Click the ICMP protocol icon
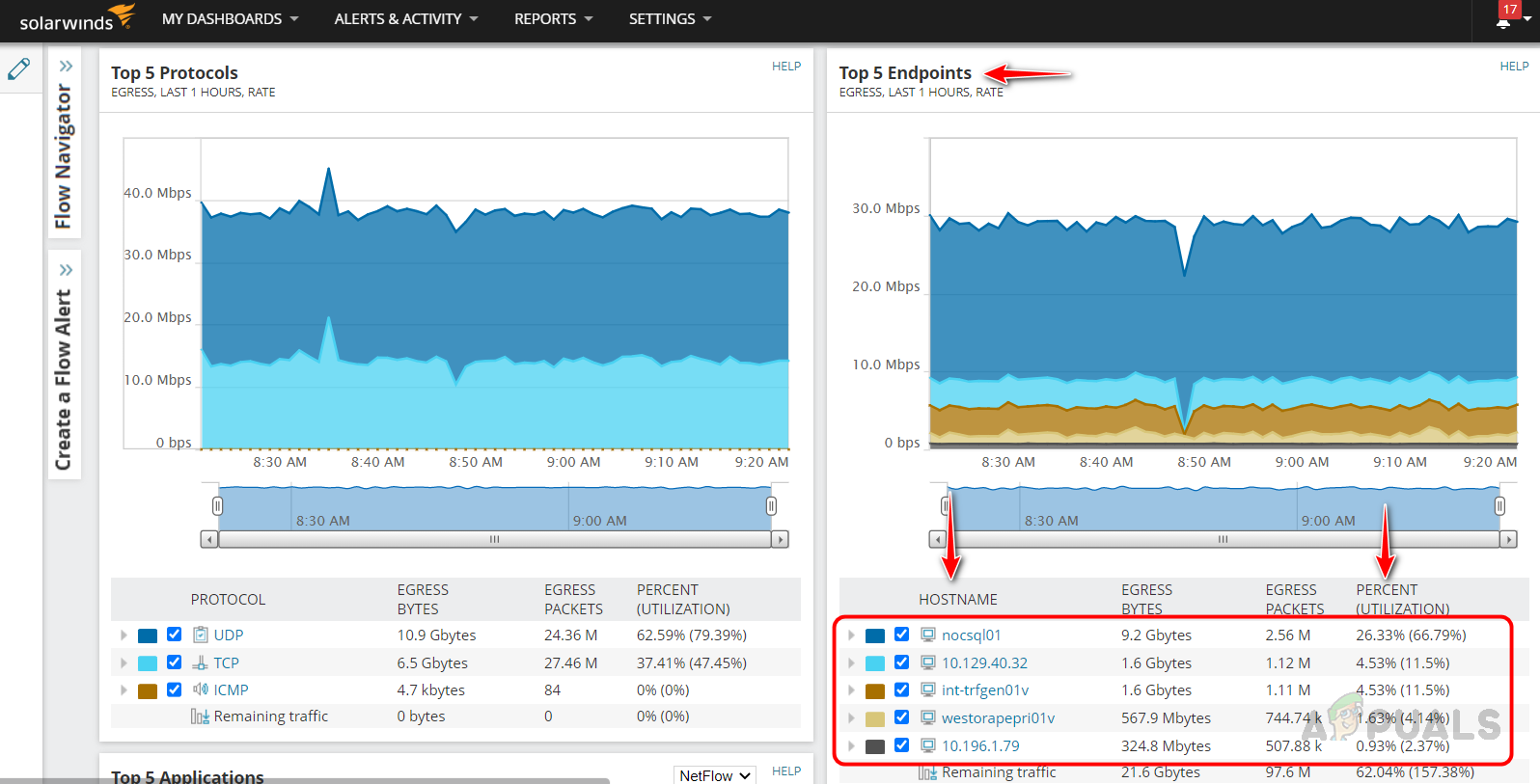1540x784 pixels. [201, 689]
